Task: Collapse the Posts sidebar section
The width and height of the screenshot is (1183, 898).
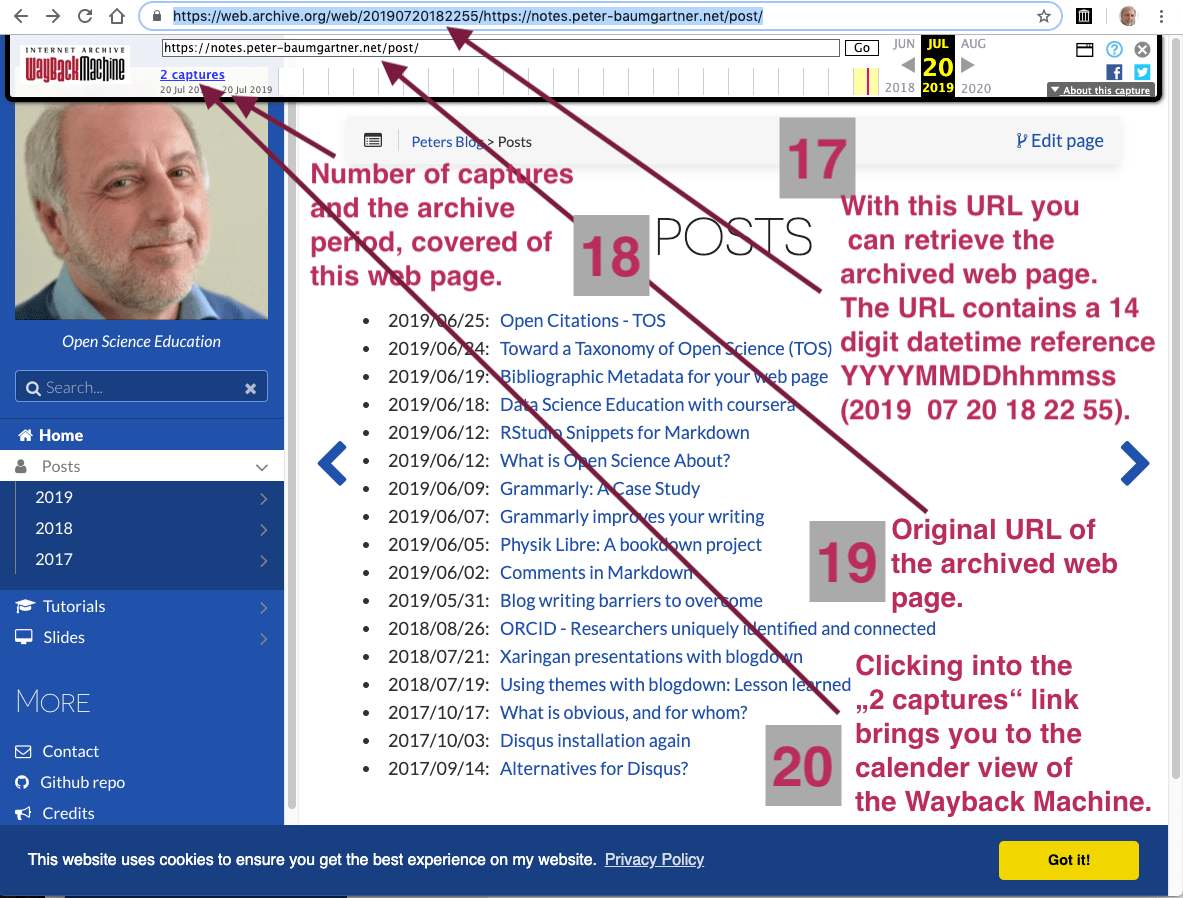Action: tap(262, 467)
